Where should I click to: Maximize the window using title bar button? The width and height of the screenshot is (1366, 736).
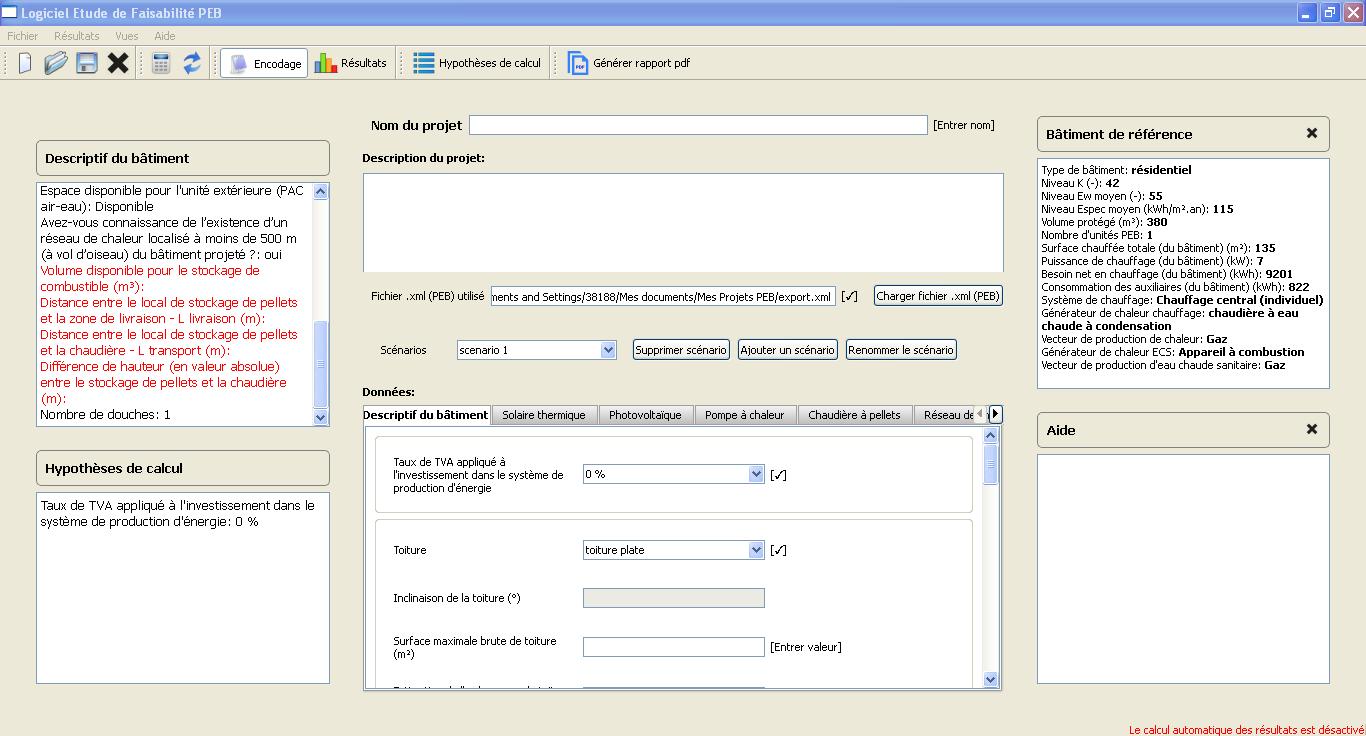pos(1330,13)
